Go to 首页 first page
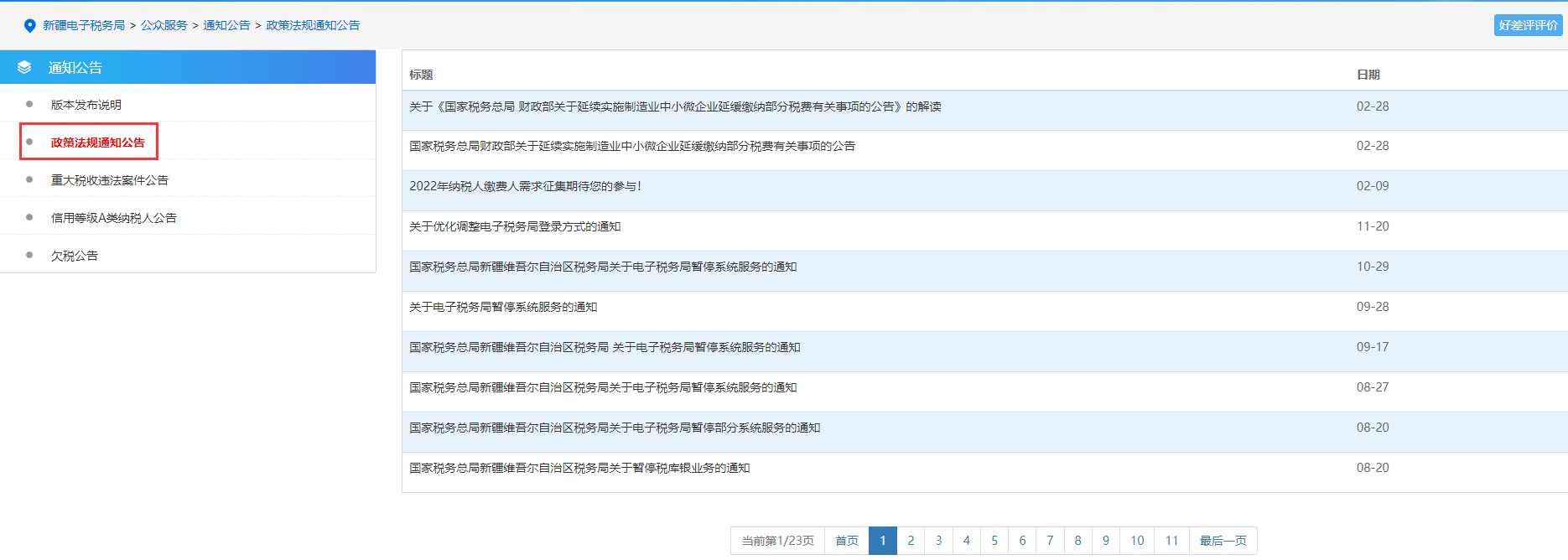The image size is (1568, 560). pyautogui.click(x=847, y=541)
